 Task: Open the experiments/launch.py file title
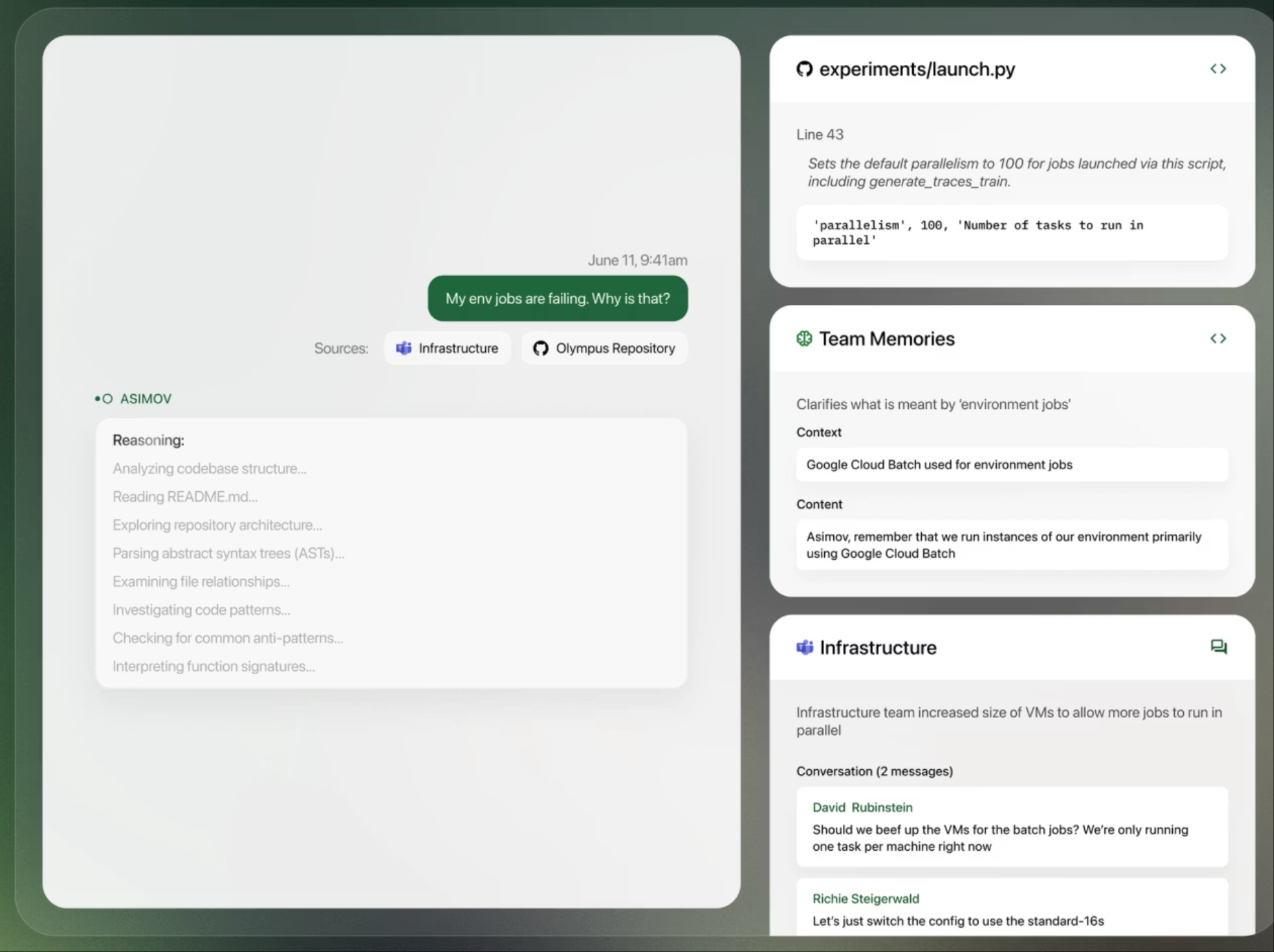(x=916, y=69)
